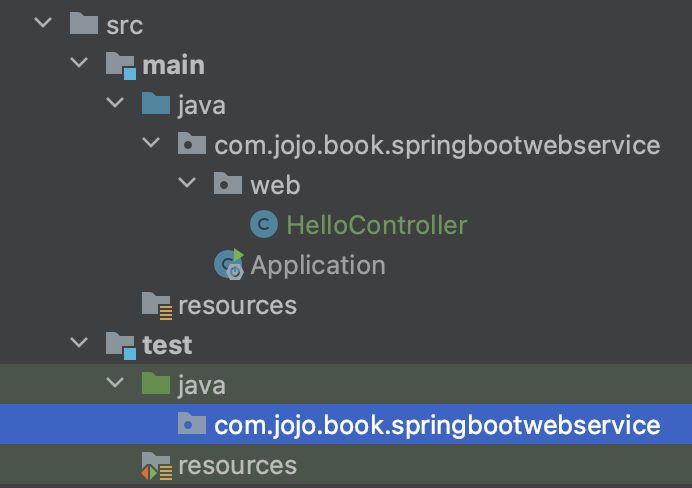The image size is (692, 488).
Task: Click the web package icon
Action: point(228,183)
